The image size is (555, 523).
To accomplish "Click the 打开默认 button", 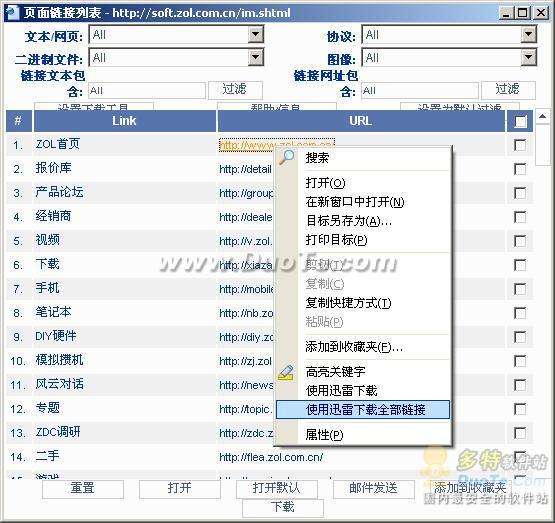I will pyautogui.click(x=276, y=489).
